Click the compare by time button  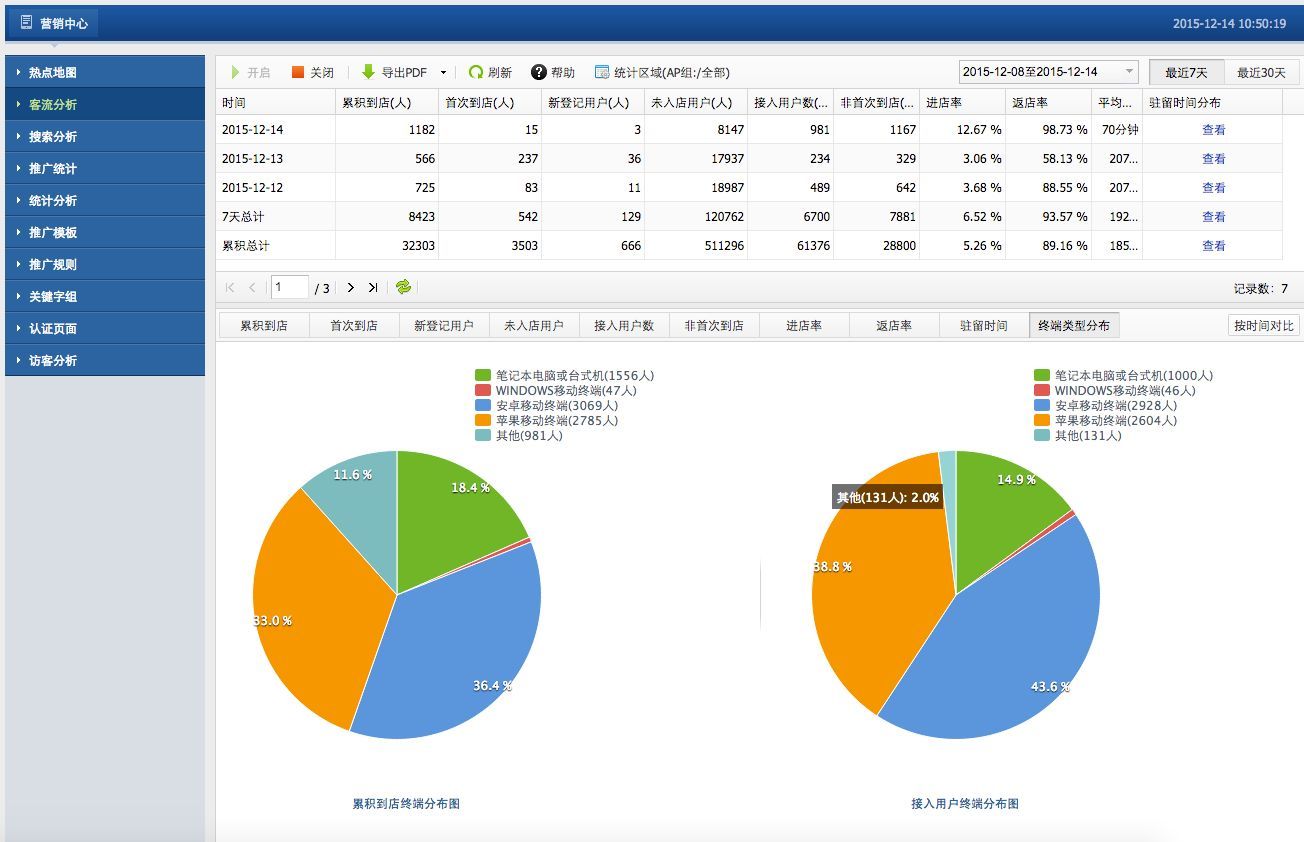pos(1263,326)
